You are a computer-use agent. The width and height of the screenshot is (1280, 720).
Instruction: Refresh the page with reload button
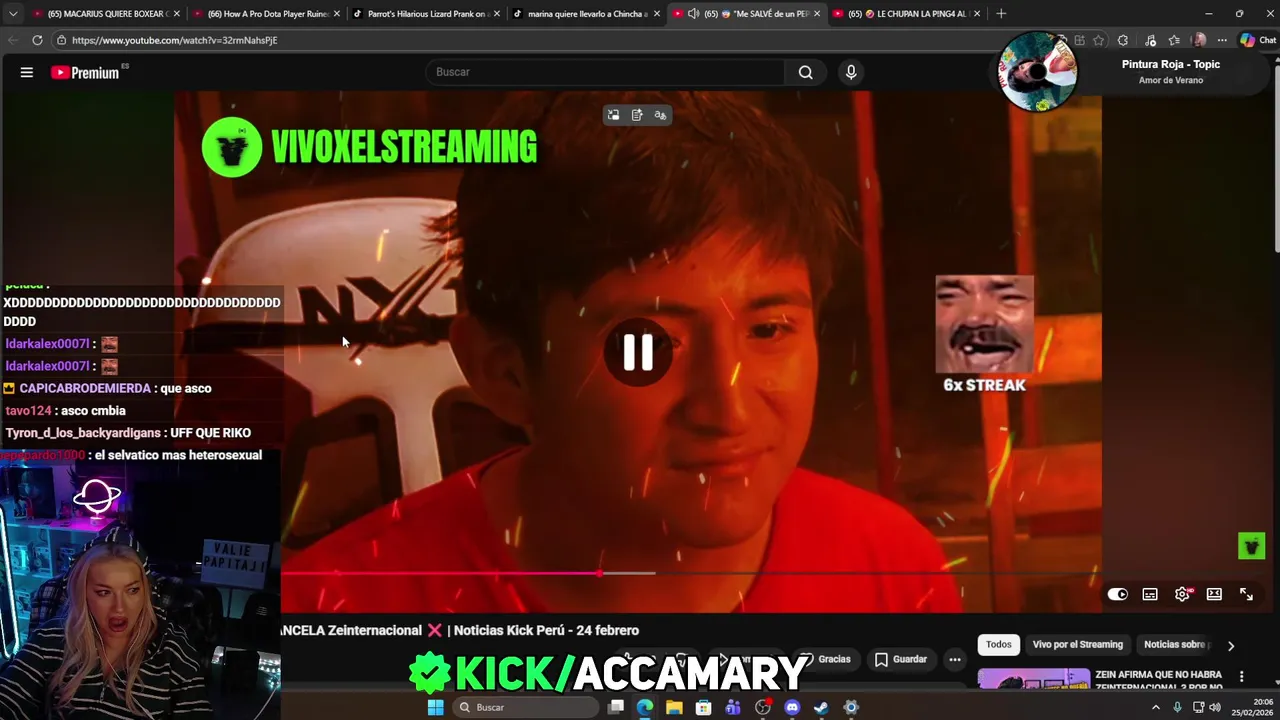37,40
